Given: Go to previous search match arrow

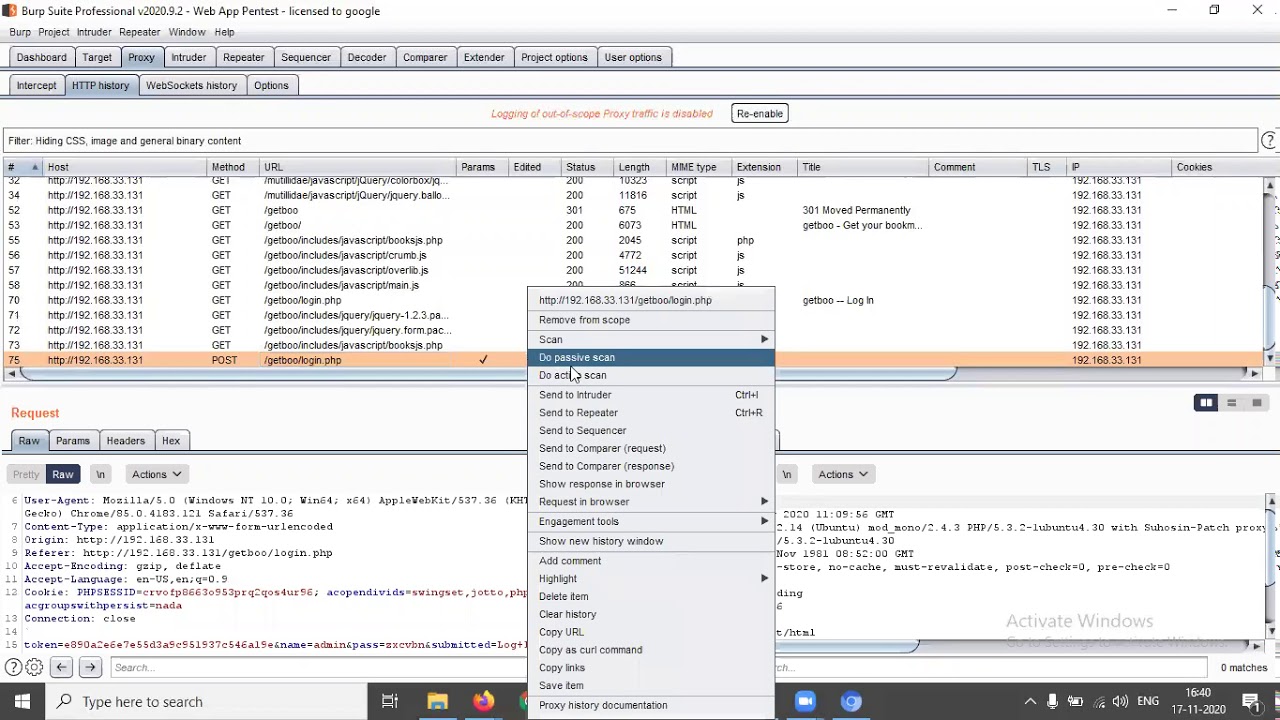Looking at the screenshot, I should pos(61,667).
